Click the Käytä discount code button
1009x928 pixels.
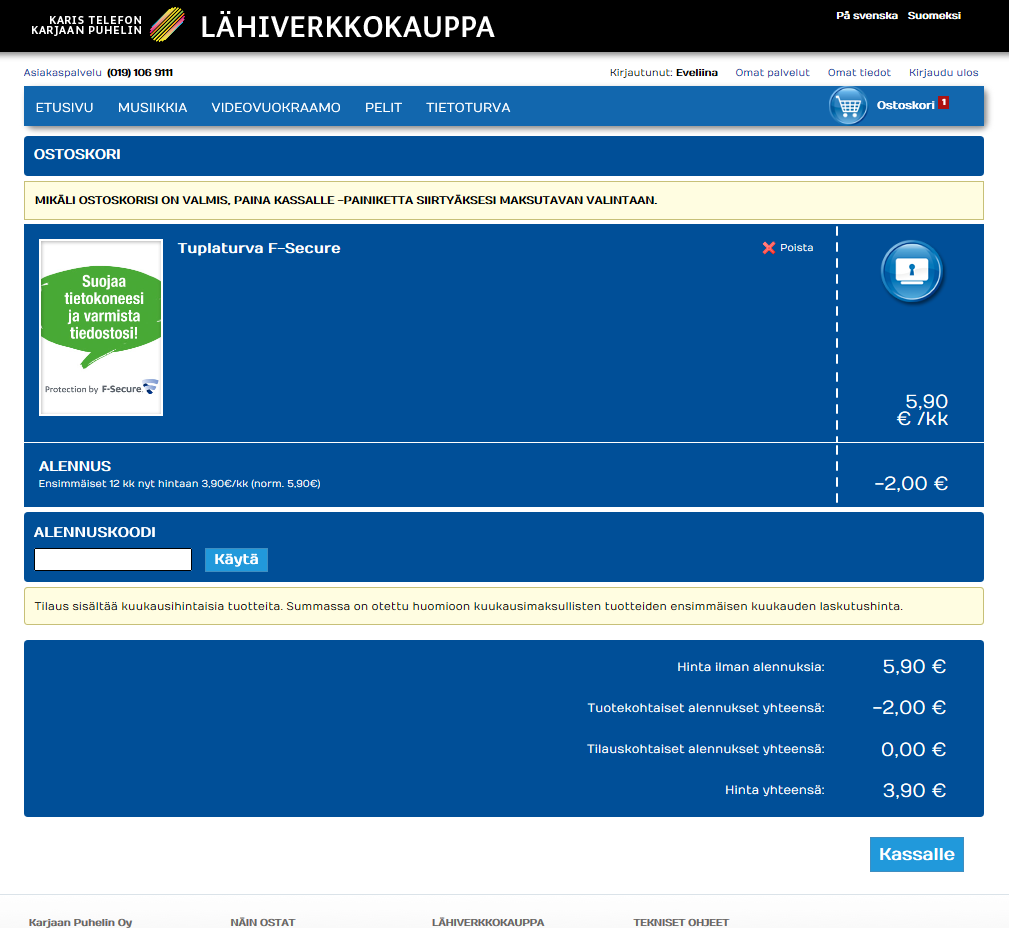click(x=236, y=559)
